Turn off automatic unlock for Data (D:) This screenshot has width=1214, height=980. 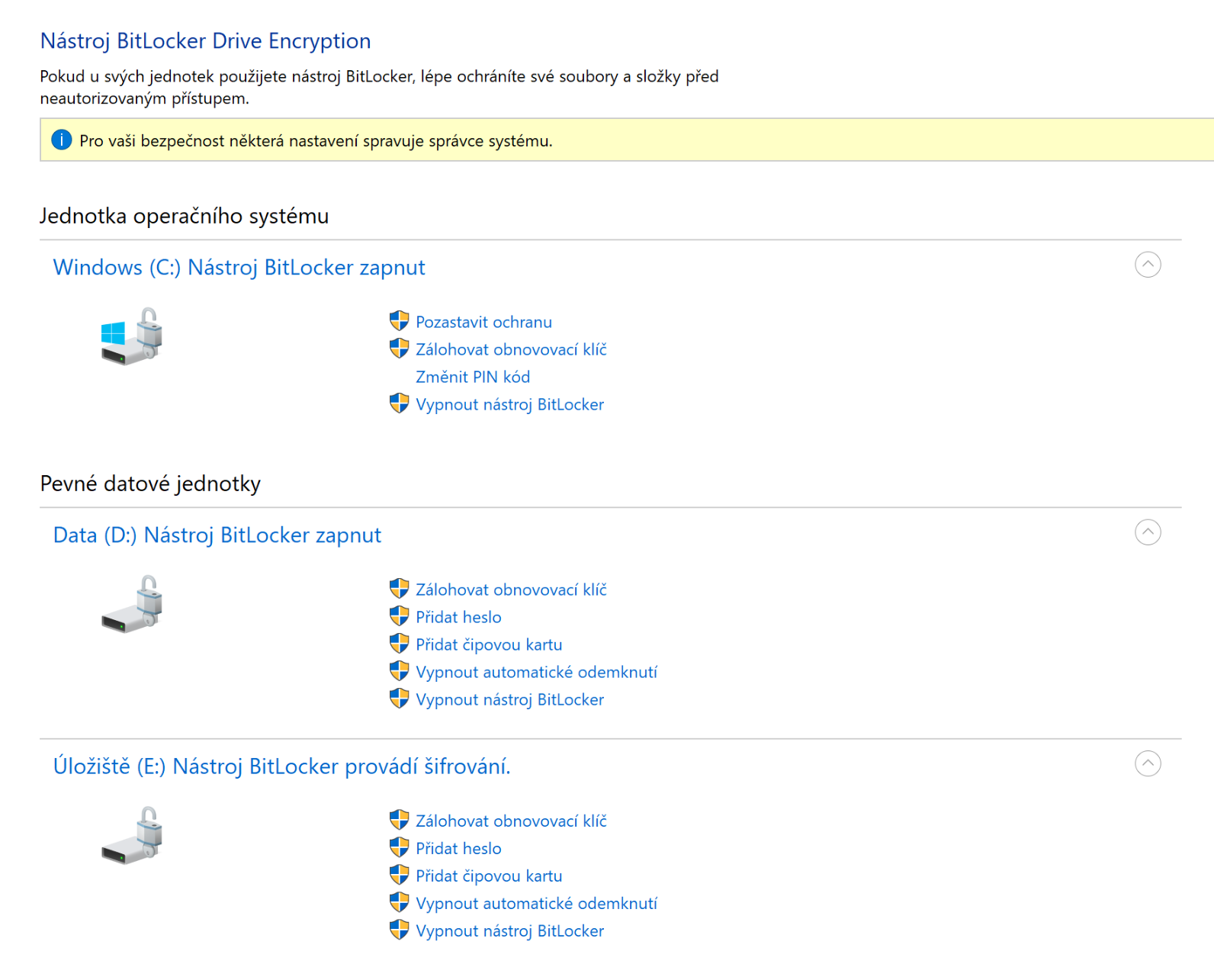(x=535, y=672)
